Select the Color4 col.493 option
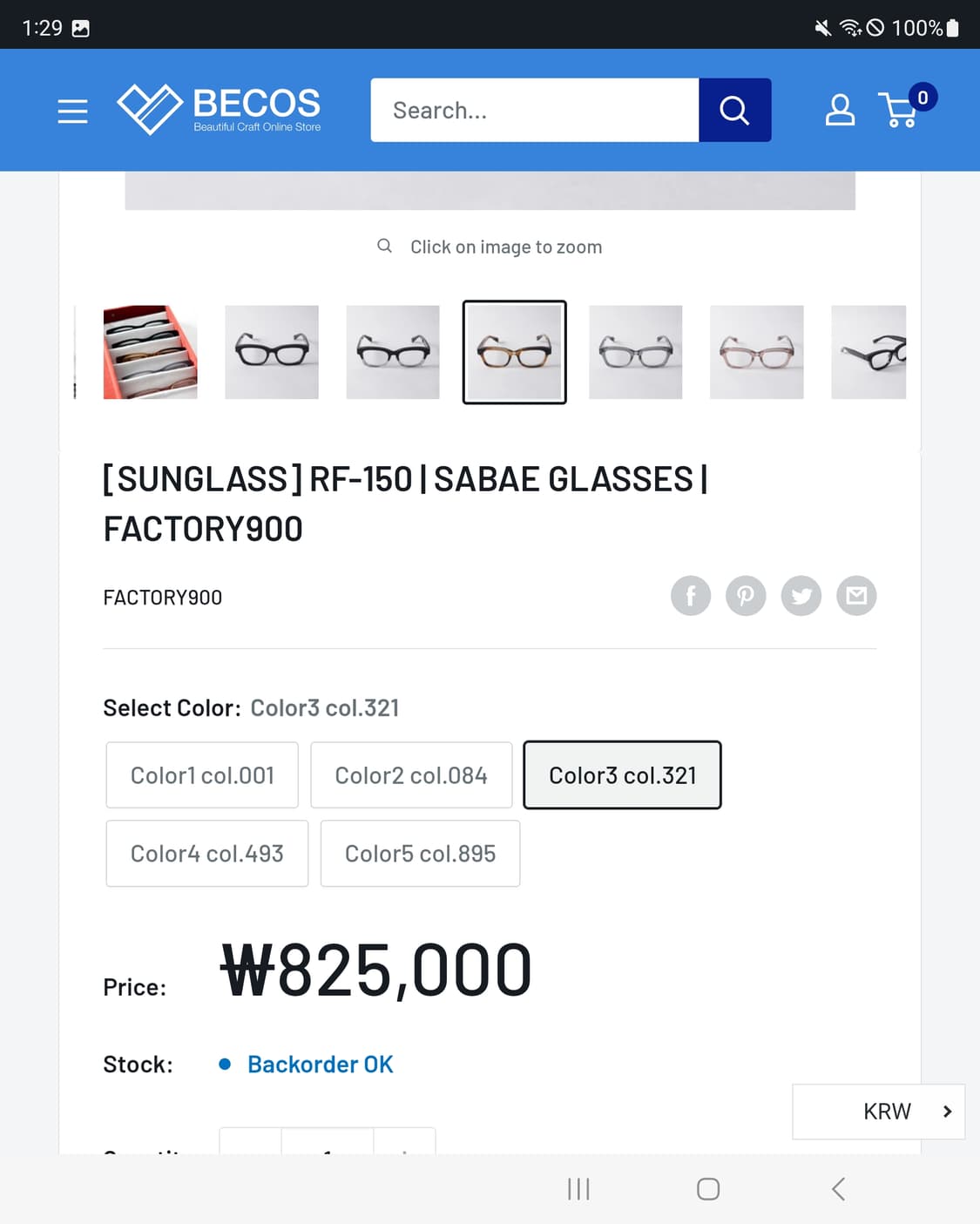 206,853
